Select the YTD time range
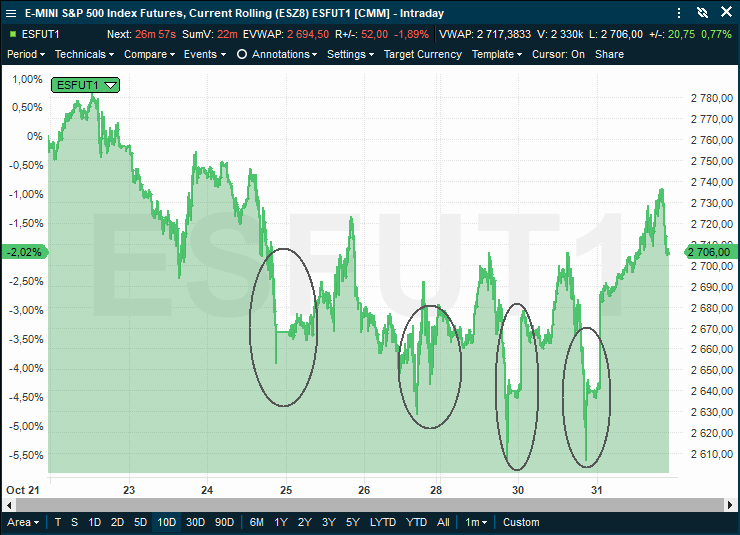The height and width of the screenshot is (535, 740). pos(416,522)
